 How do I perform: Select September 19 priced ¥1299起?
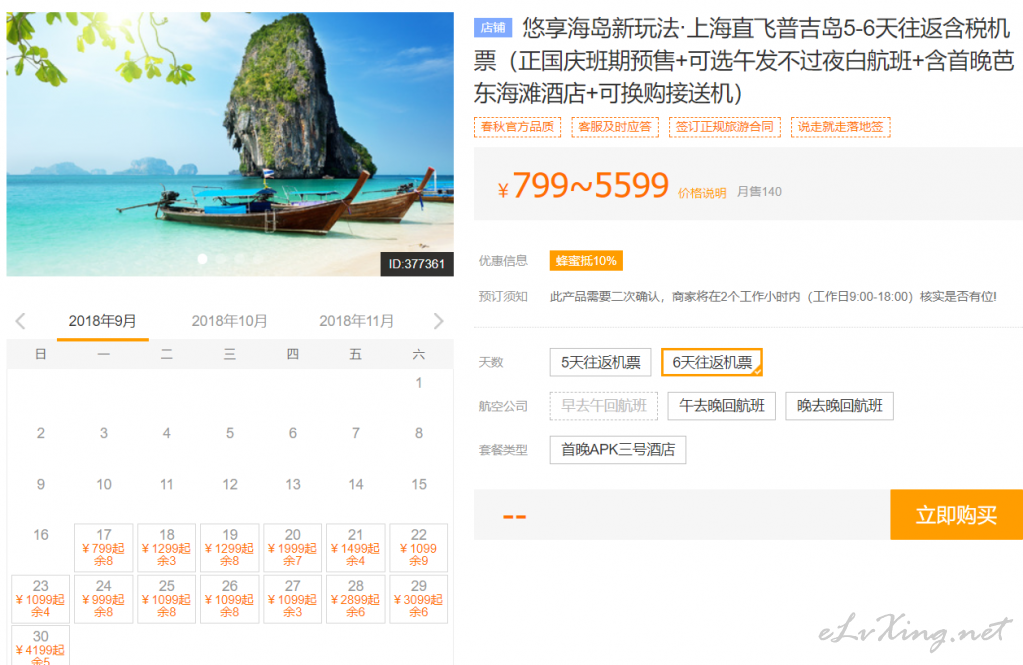pyautogui.click(x=230, y=548)
